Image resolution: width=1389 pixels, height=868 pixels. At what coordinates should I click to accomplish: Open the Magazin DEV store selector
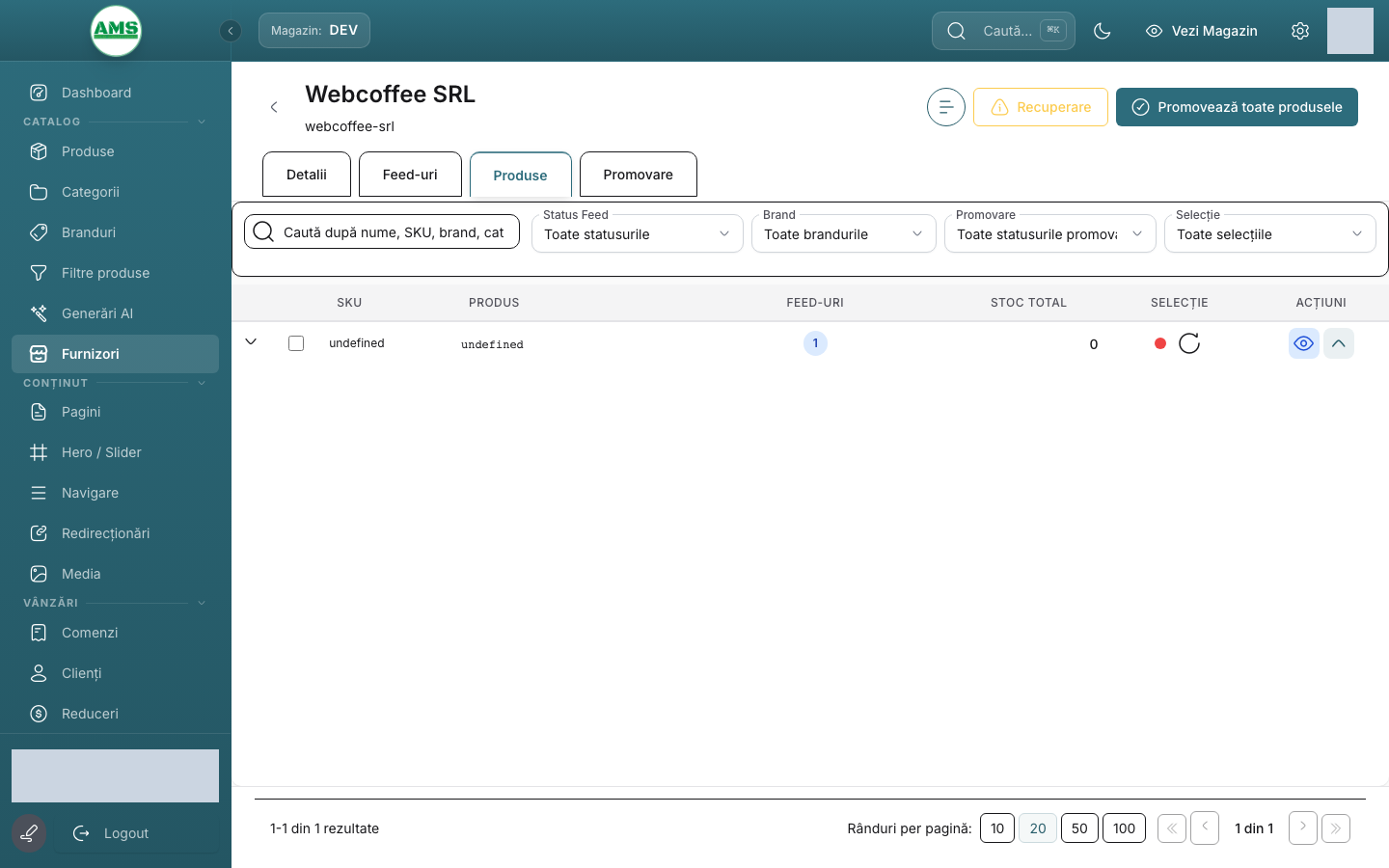point(314,31)
